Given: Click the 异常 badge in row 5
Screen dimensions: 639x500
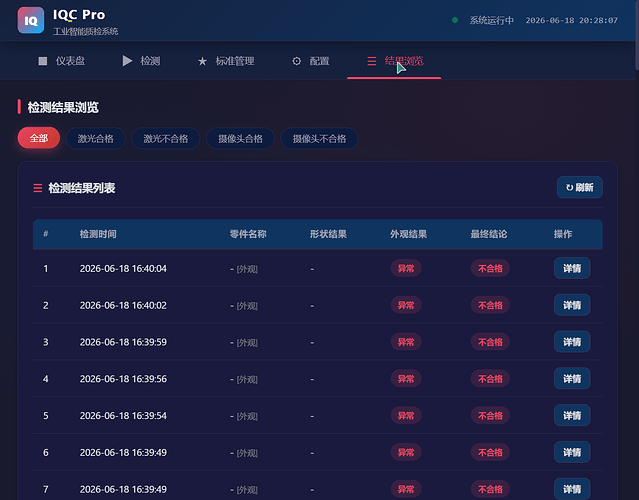Looking at the screenshot, I should tap(406, 415).
